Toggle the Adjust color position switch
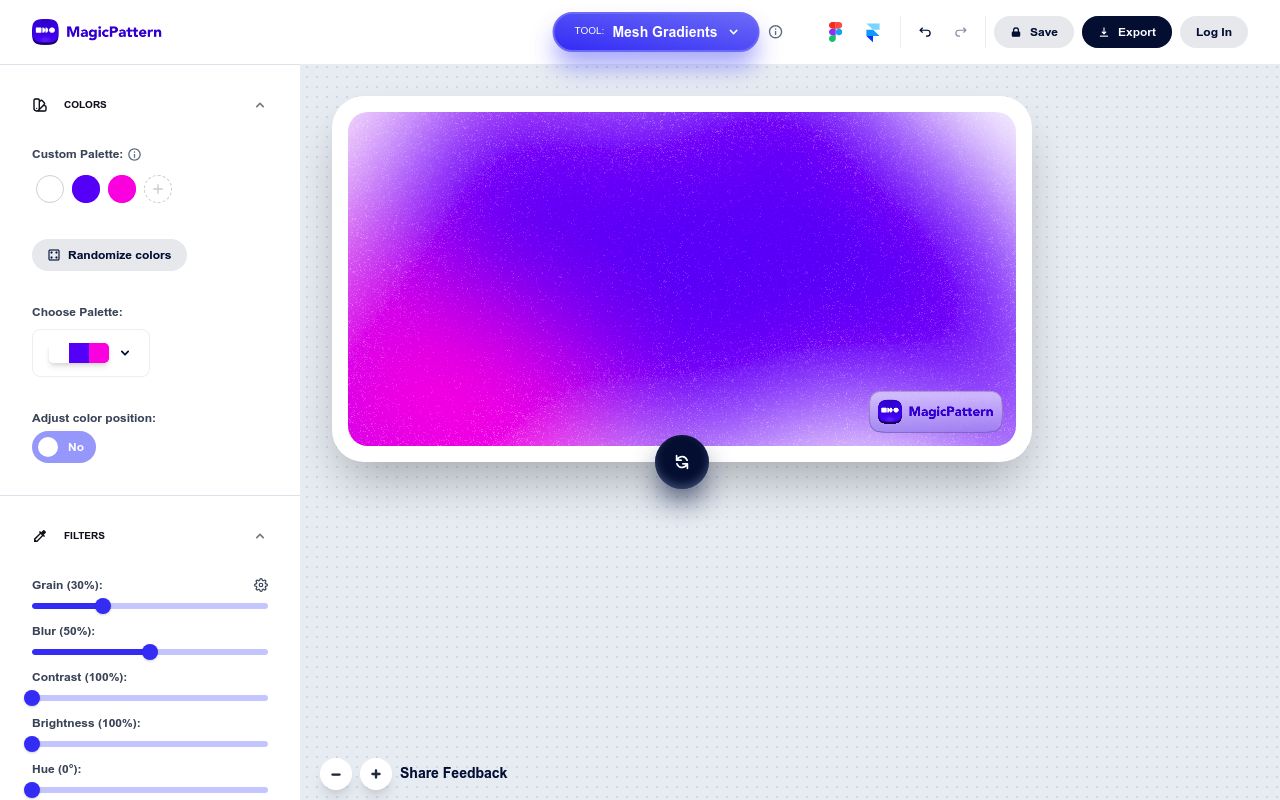 (x=64, y=447)
